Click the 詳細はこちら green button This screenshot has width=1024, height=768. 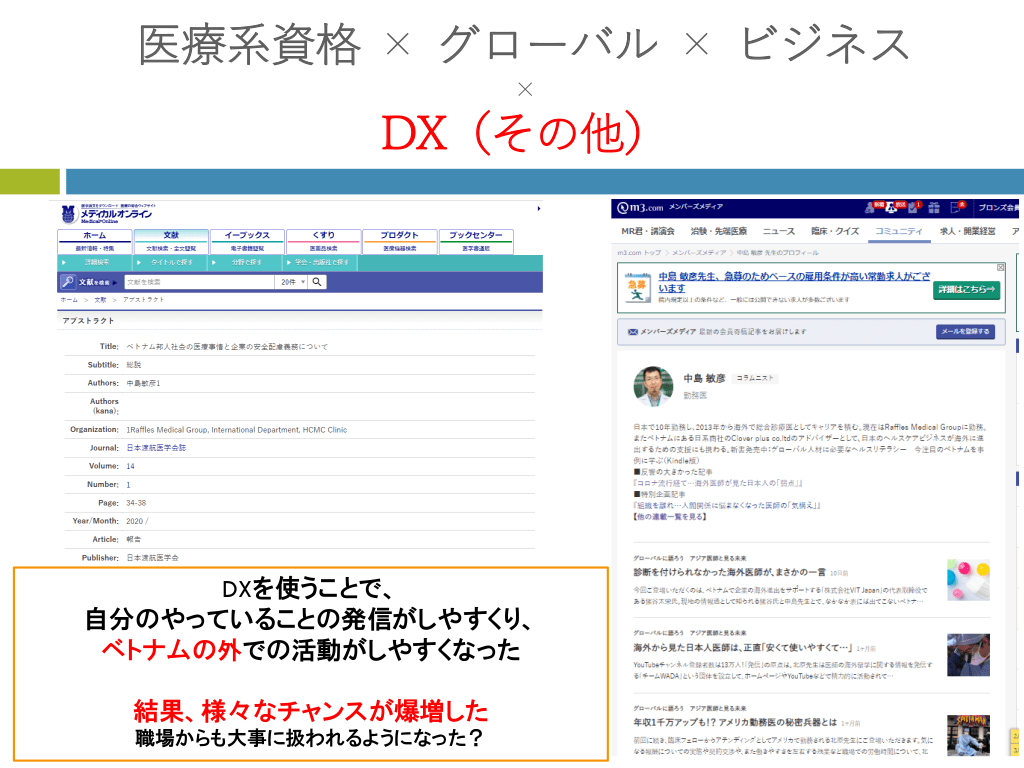966,290
